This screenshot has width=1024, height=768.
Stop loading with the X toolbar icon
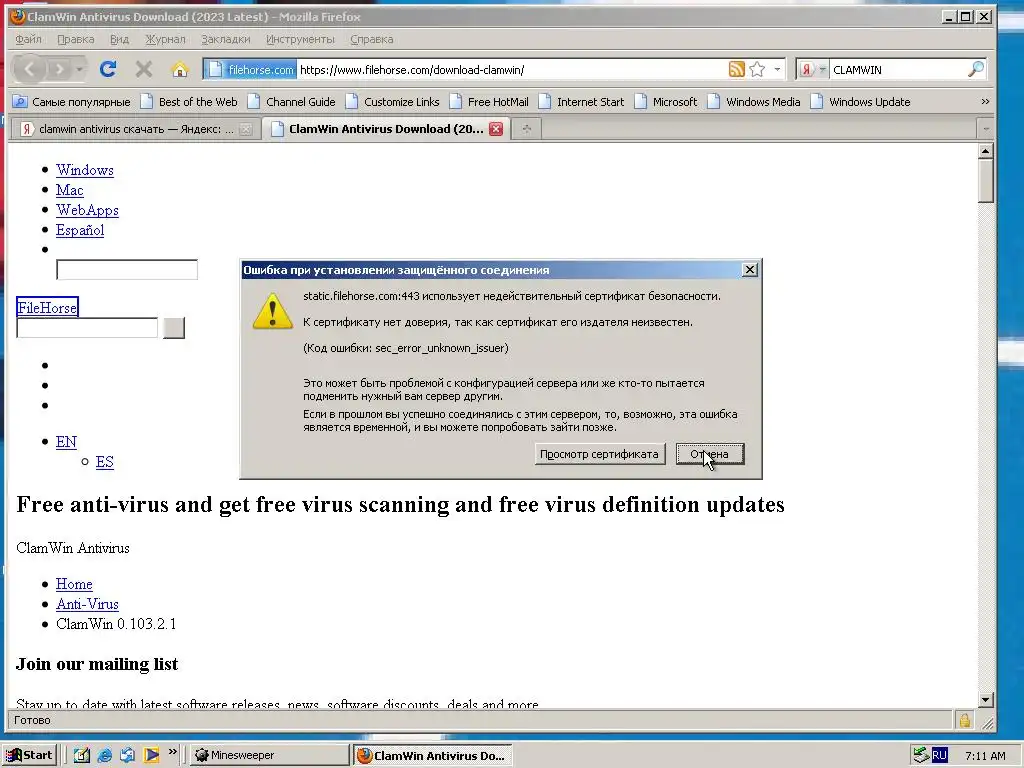144,69
